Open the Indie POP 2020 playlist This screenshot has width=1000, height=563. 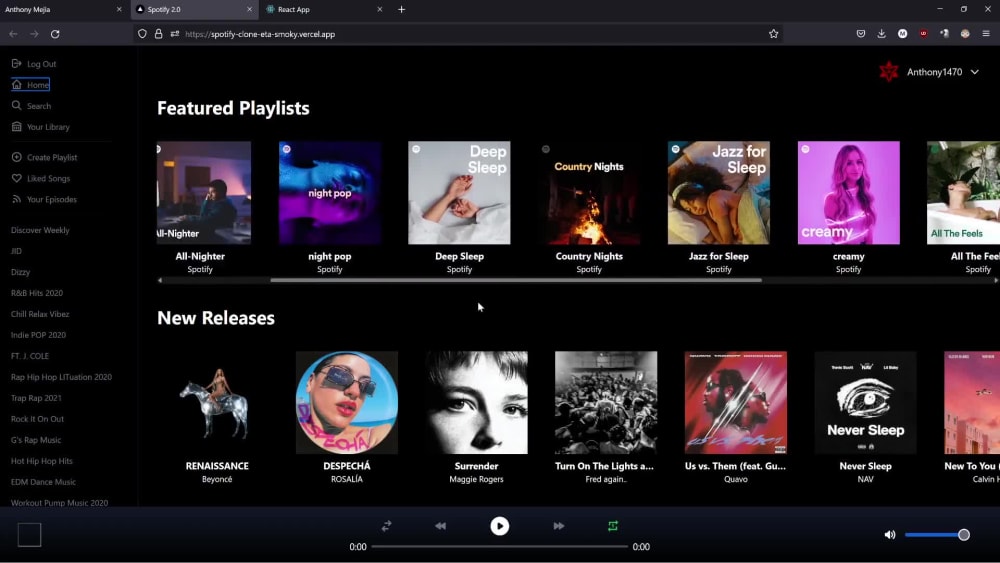pyautogui.click(x=38, y=335)
